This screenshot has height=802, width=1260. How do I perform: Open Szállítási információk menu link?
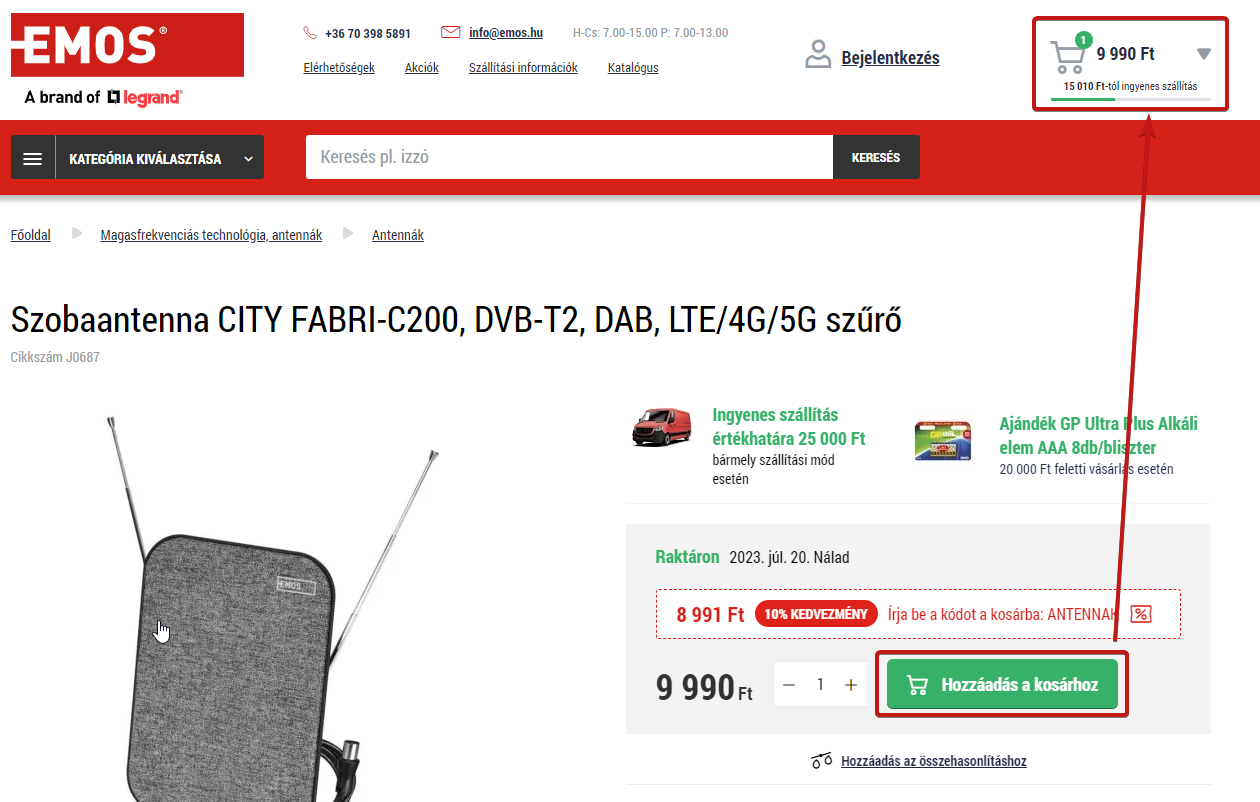(523, 68)
